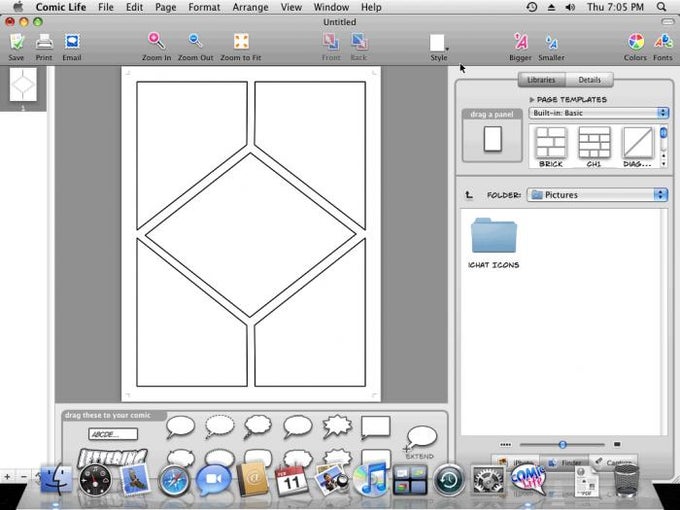This screenshot has width=680, height=510.
Task: Click the Smaller text icon
Action: (551, 42)
